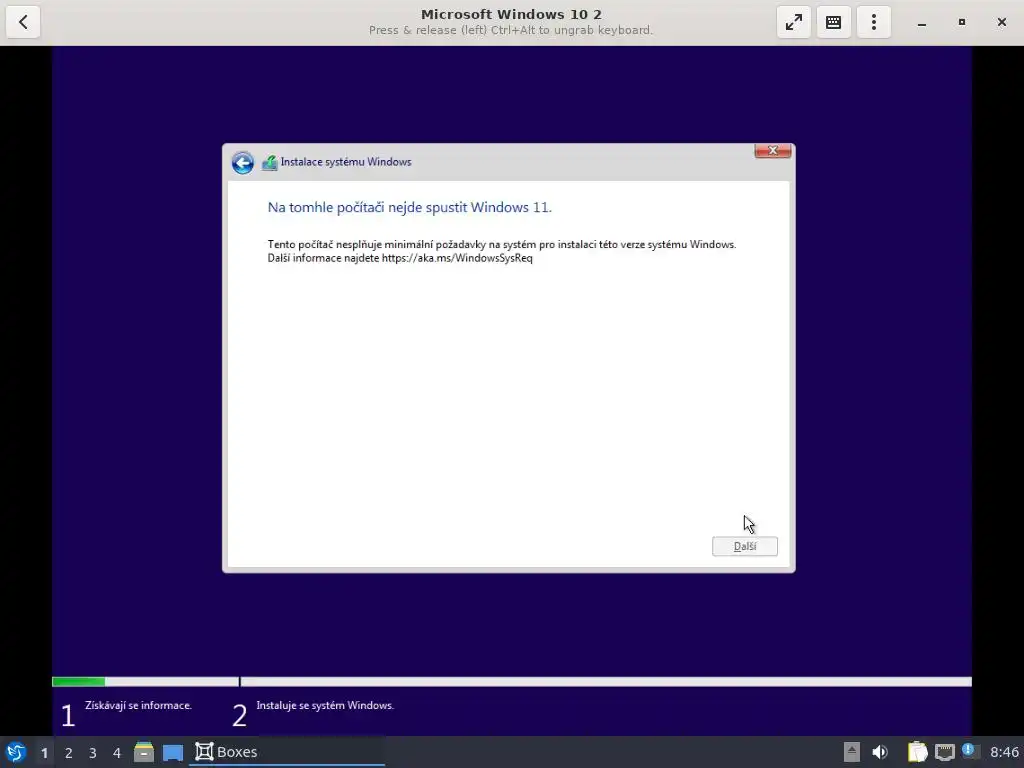Open the start menu in the taskbar
Image resolution: width=1024 pixels, height=768 pixels.
pos(16,752)
